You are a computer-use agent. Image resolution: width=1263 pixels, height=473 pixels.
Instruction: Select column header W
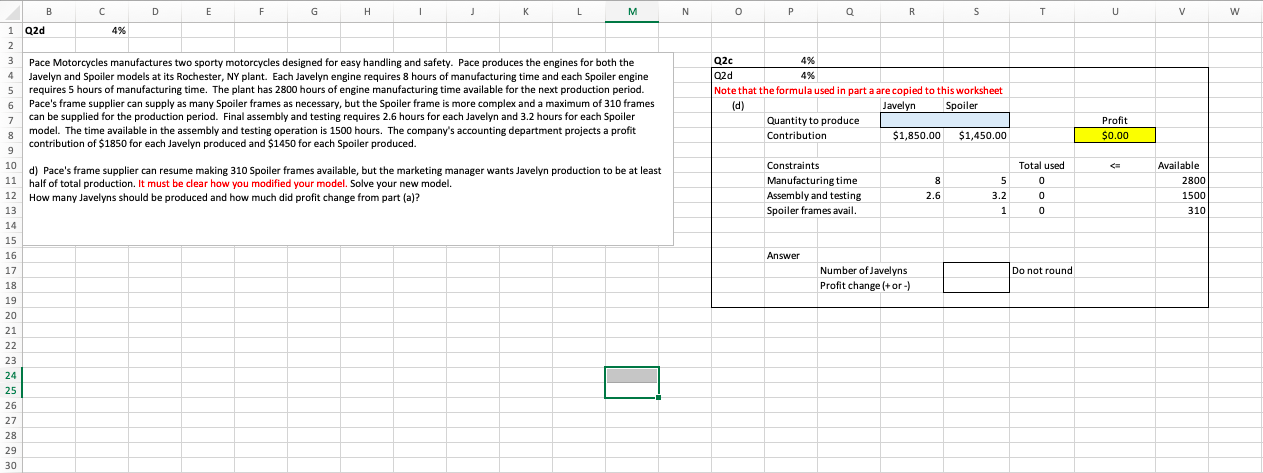point(1236,14)
